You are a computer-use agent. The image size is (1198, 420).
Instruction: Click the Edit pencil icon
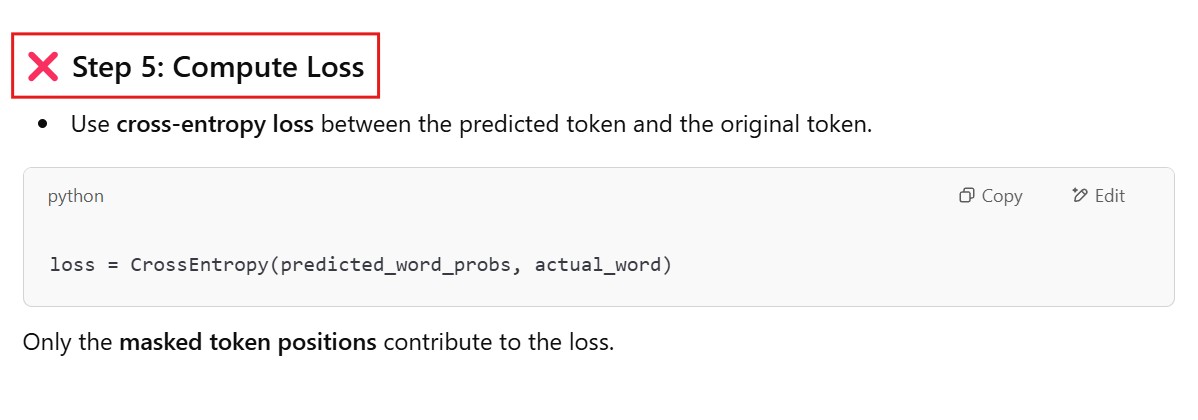pos(1079,196)
